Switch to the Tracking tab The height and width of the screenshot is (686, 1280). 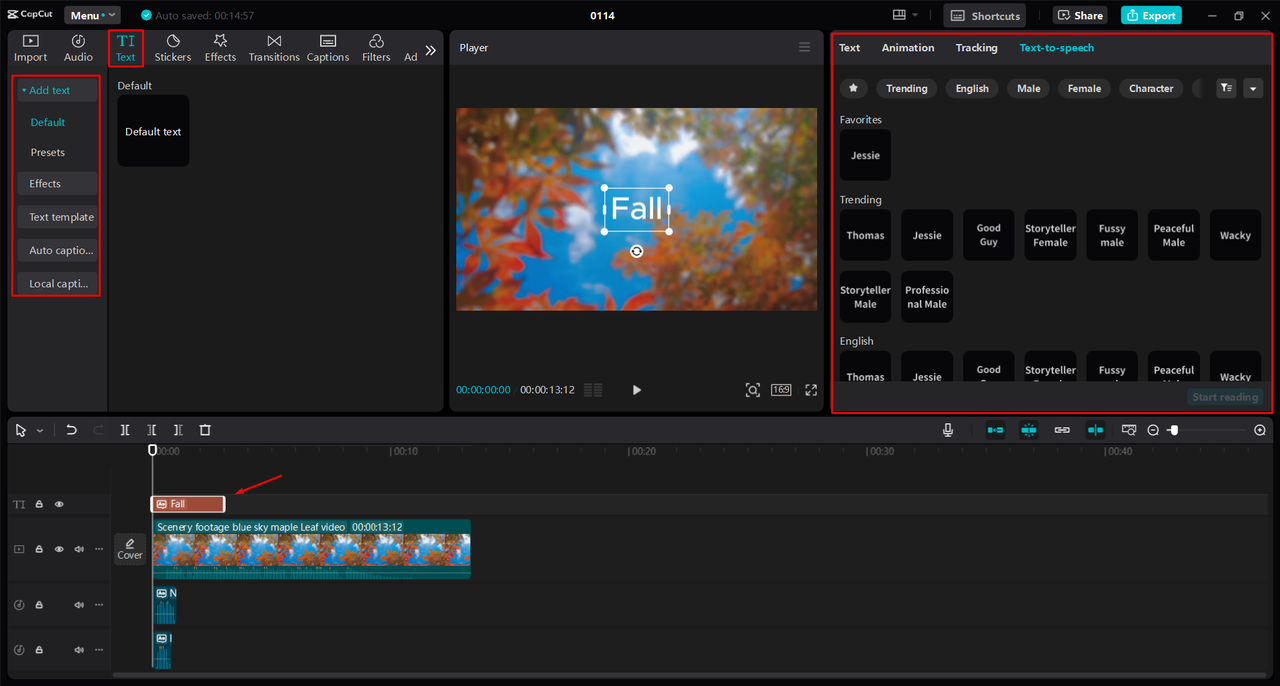click(x=976, y=48)
